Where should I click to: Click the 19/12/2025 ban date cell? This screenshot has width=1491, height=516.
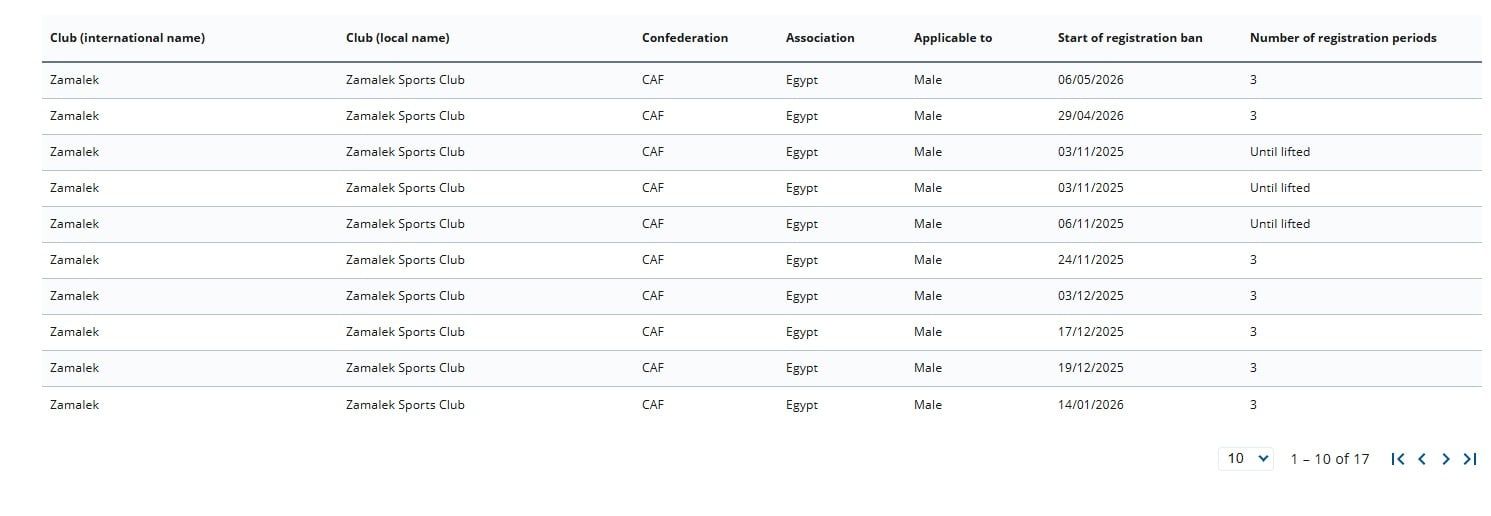1091,368
